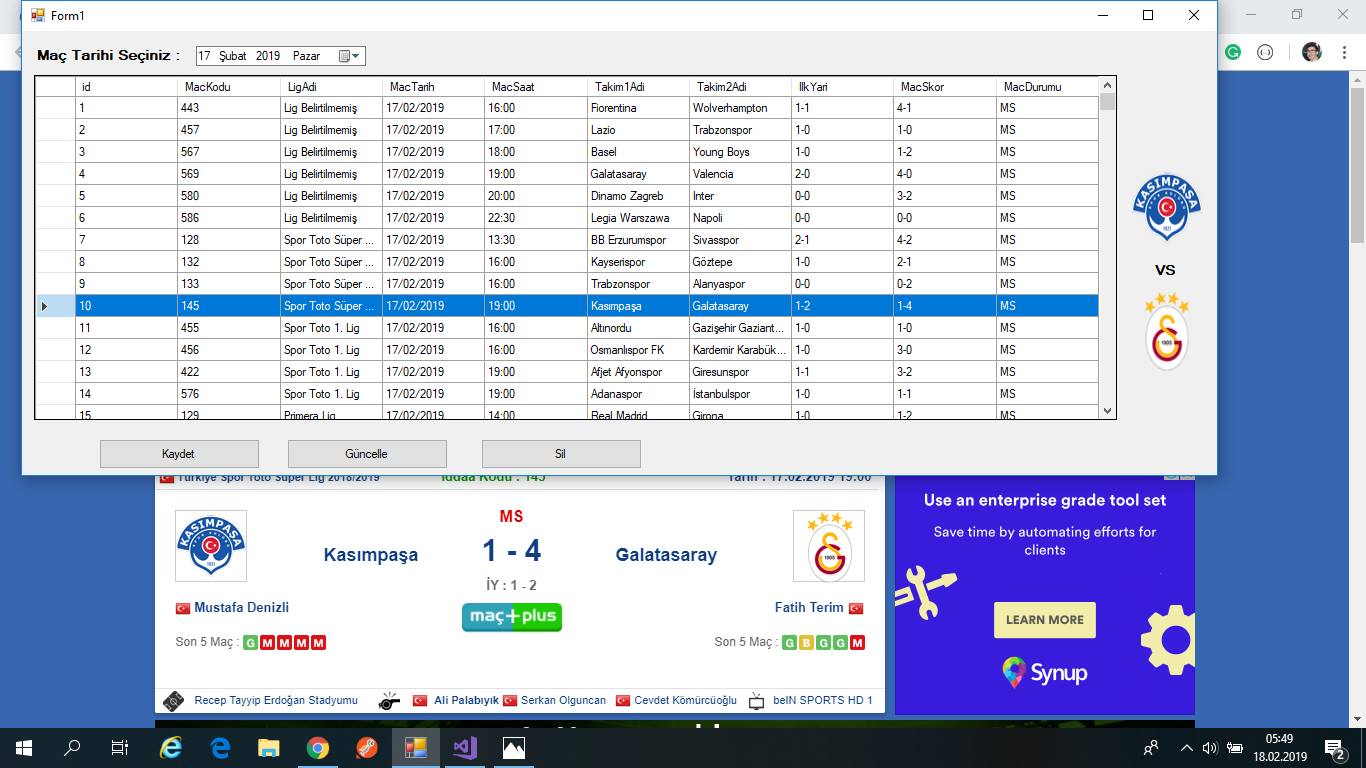Image resolution: width=1366 pixels, height=768 pixels.
Task: Select the Alanyaspor cell
Action: pos(740,284)
